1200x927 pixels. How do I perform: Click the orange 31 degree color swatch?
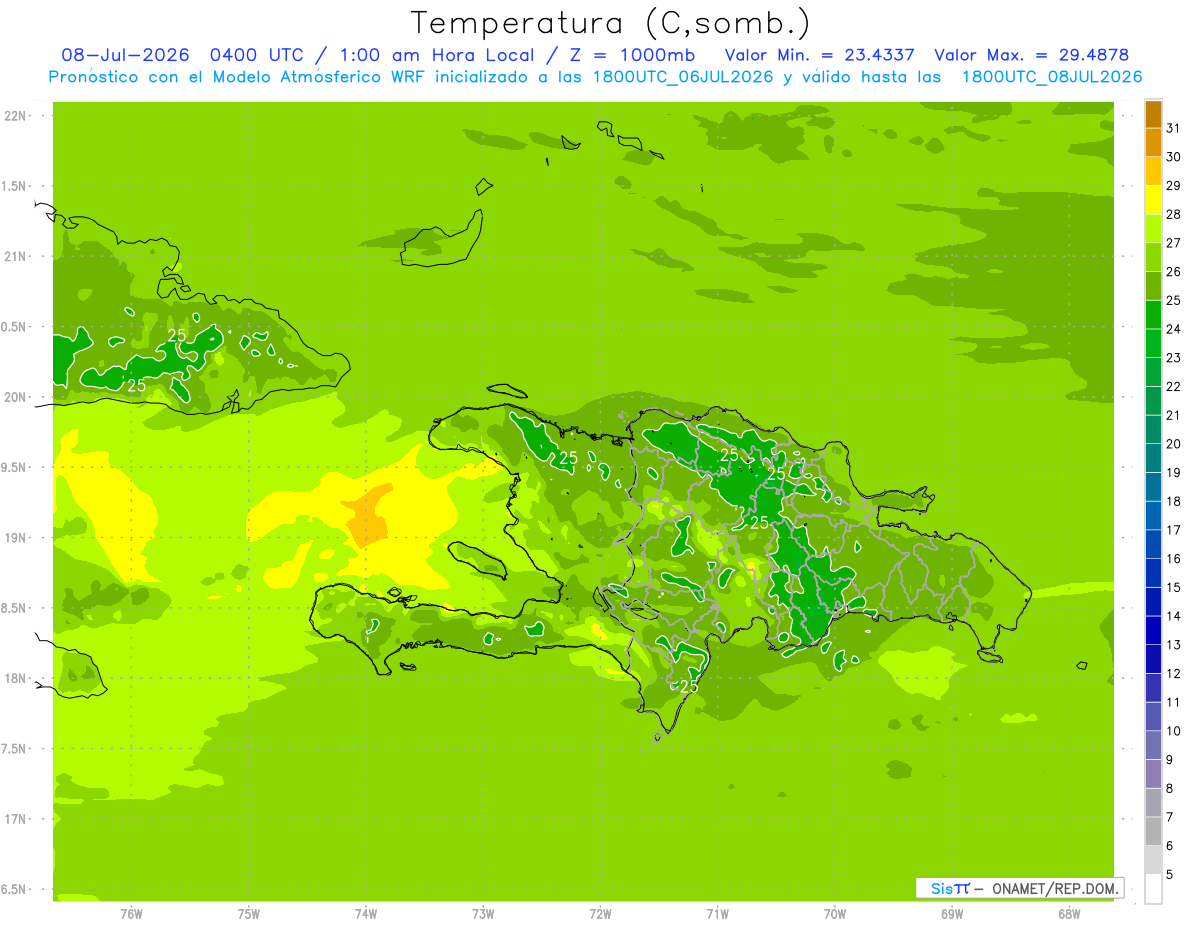pyautogui.click(x=1153, y=115)
